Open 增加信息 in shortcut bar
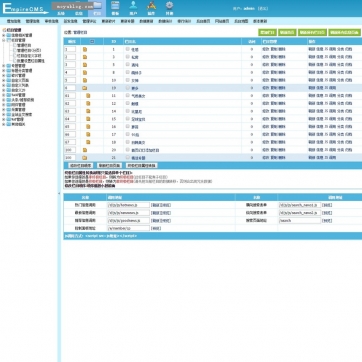 coord(14,21)
